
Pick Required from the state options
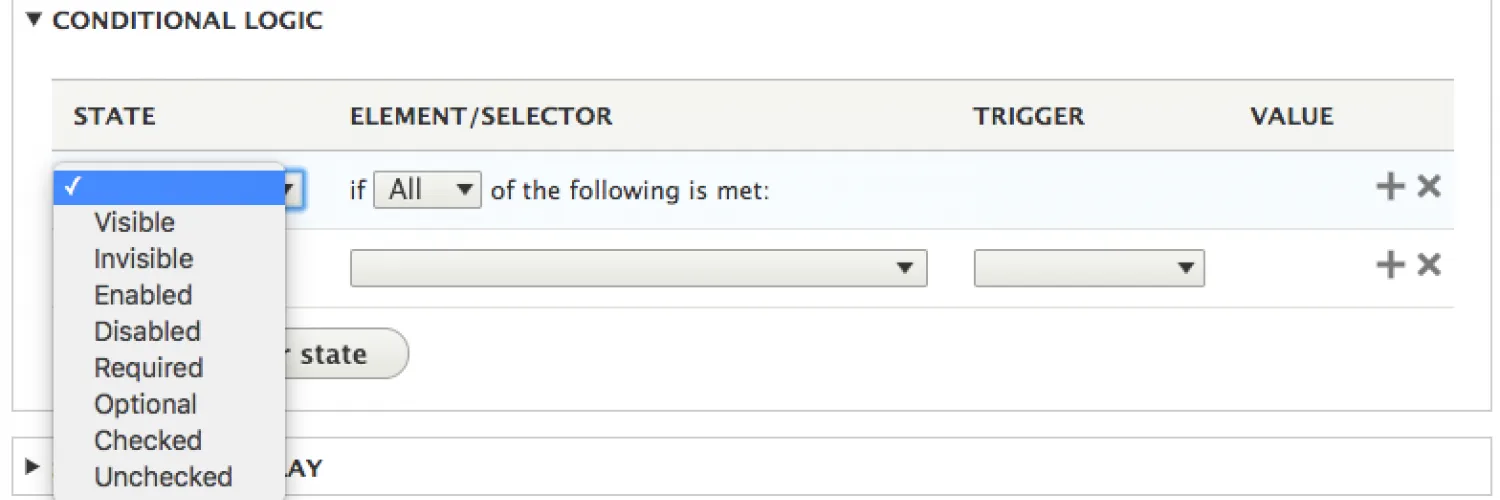[x=148, y=368]
